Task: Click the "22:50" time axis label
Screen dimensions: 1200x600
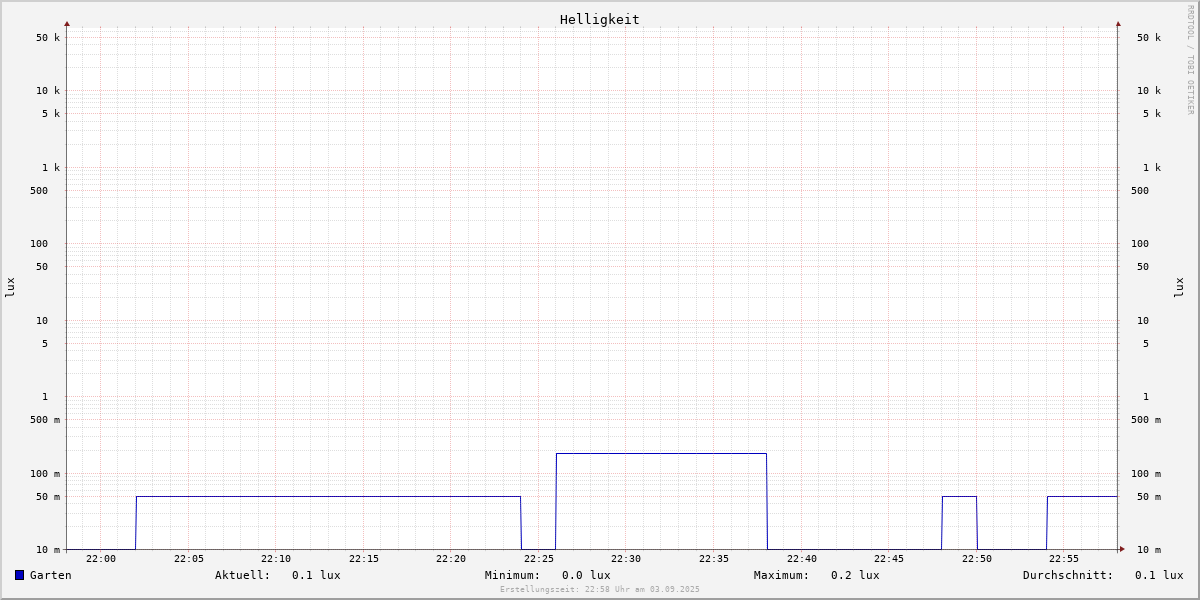Action: pos(977,559)
